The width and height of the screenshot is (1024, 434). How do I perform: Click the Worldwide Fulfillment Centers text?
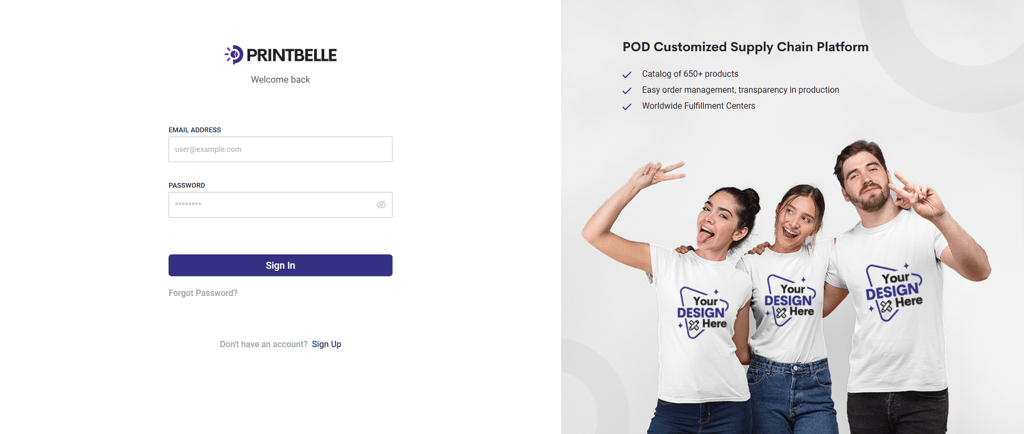point(698,106)
